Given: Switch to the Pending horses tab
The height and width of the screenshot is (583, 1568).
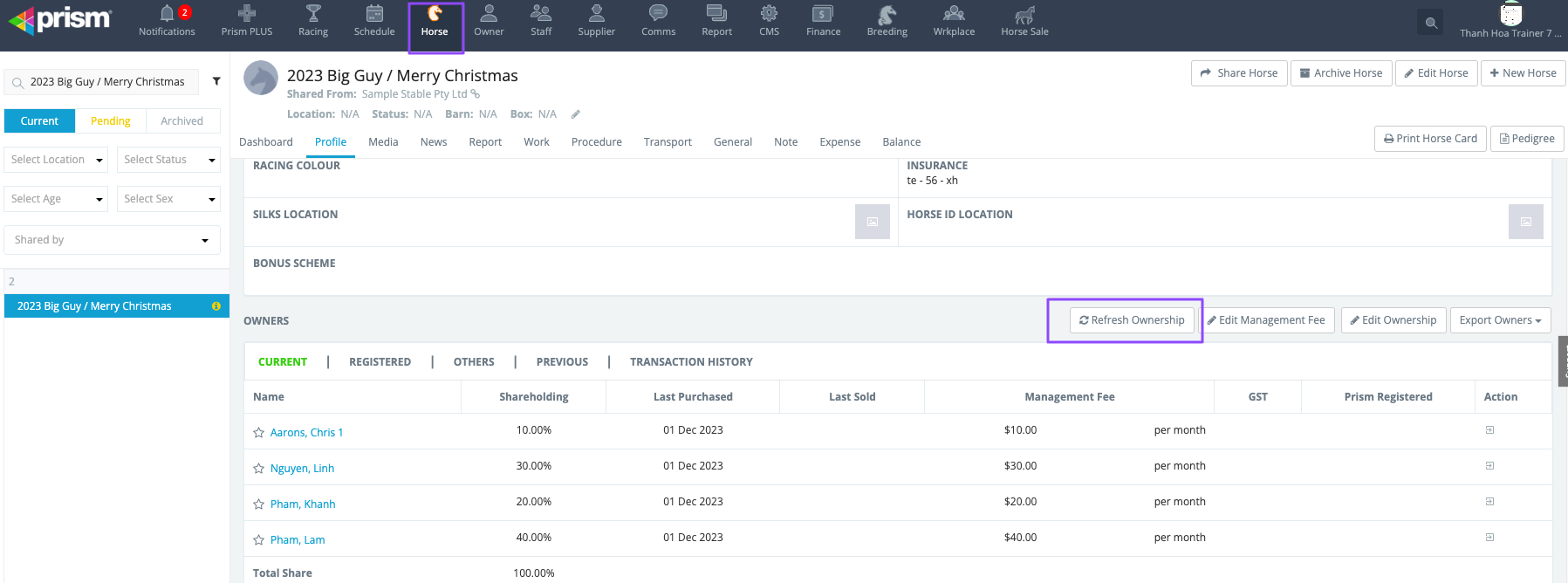Looking at the screenshot, I should [111, 121].
